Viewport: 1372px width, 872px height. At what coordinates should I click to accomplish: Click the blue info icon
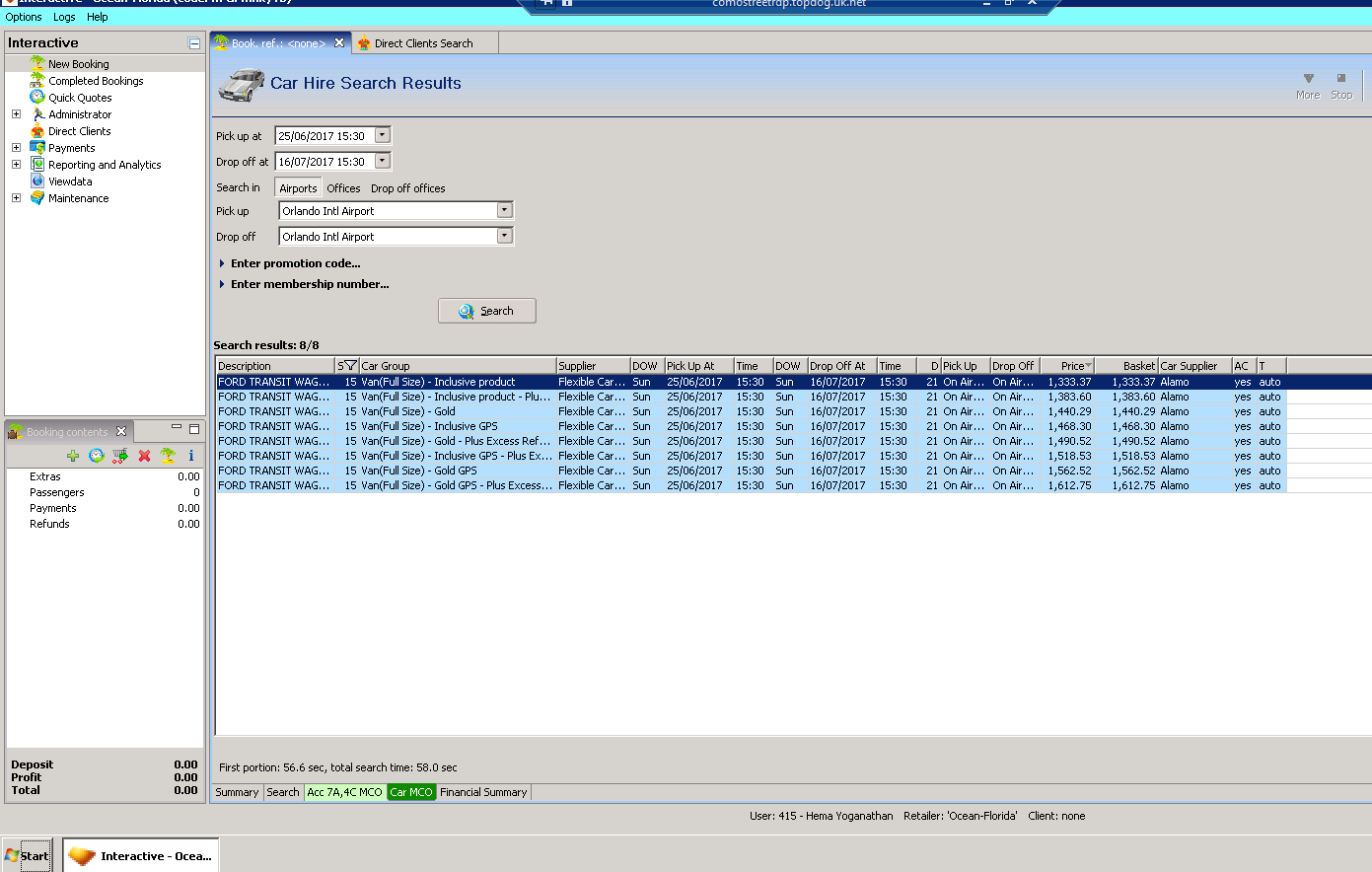tap(191, 456)
